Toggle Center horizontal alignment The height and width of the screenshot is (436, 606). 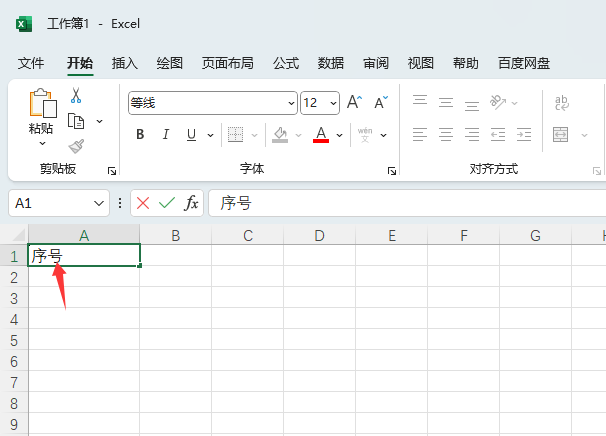[446, 135]
